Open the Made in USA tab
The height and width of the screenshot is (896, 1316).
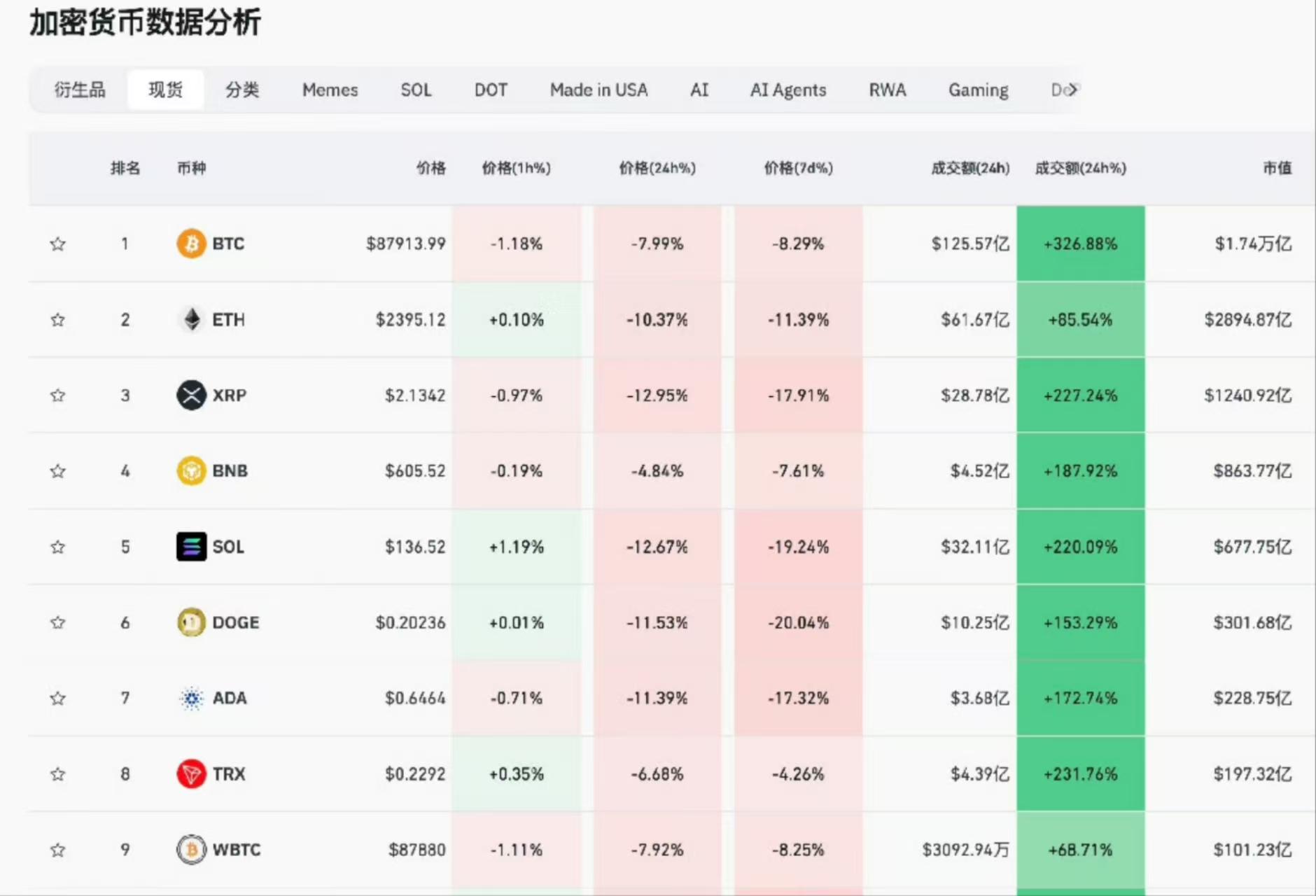pyautogui.click(x=598, y=90)
